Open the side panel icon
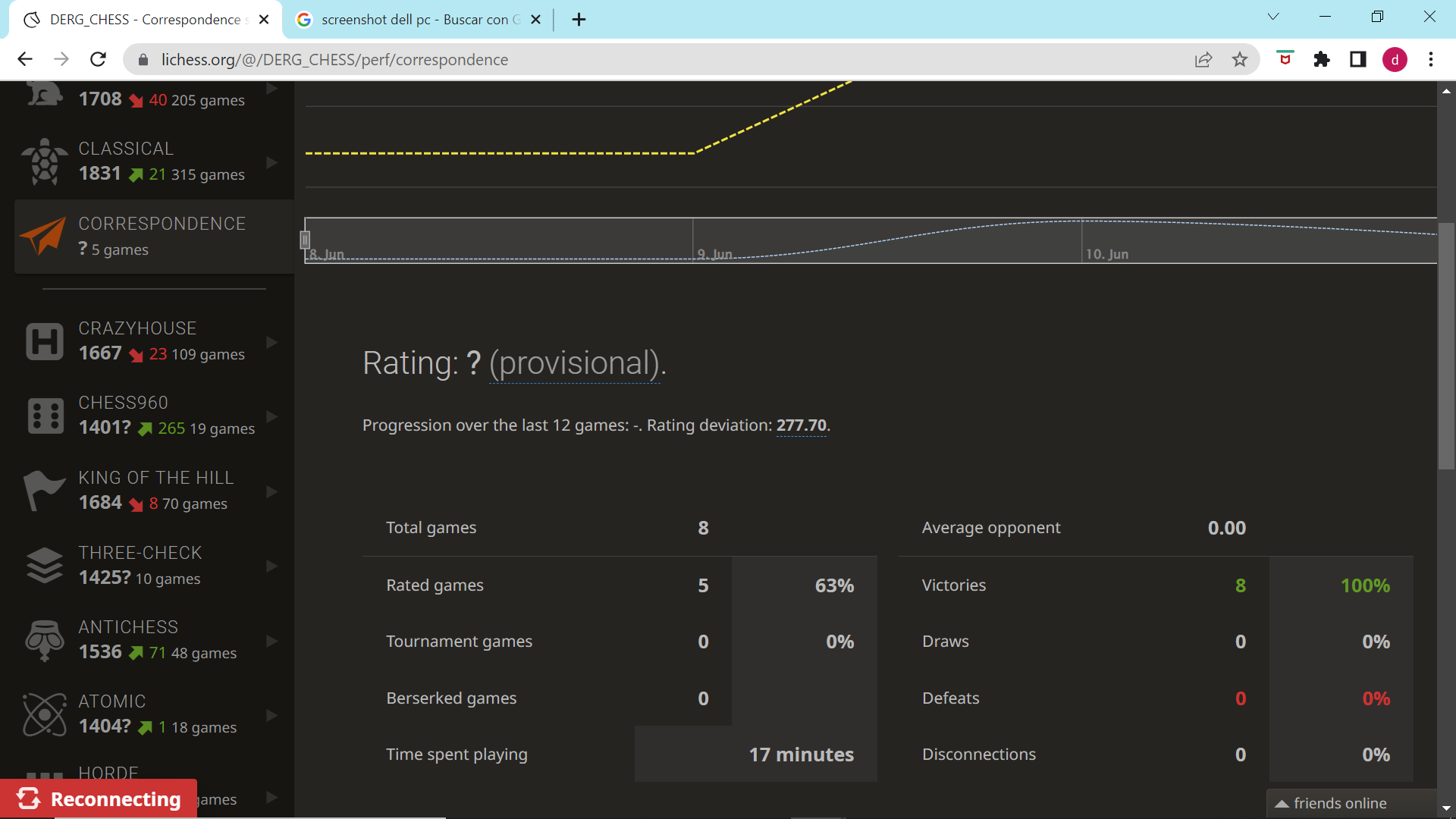This screenshot has width=1456, height=819. (x=1358, y=59)
